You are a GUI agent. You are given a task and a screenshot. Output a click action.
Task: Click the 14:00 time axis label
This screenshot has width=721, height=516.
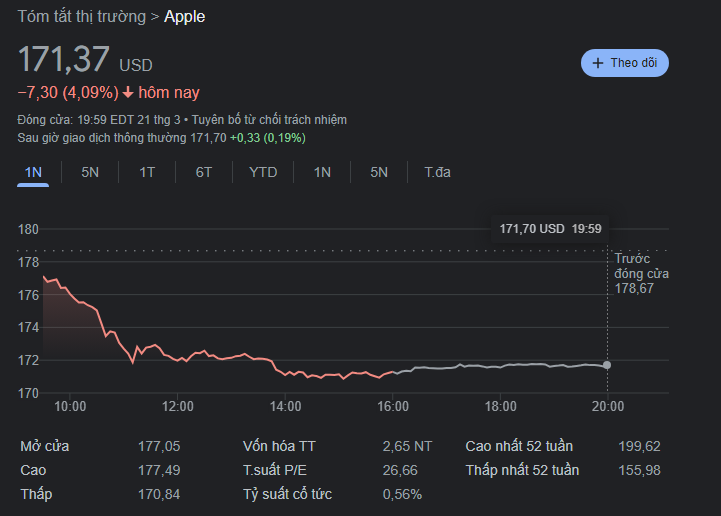(285, 407)
